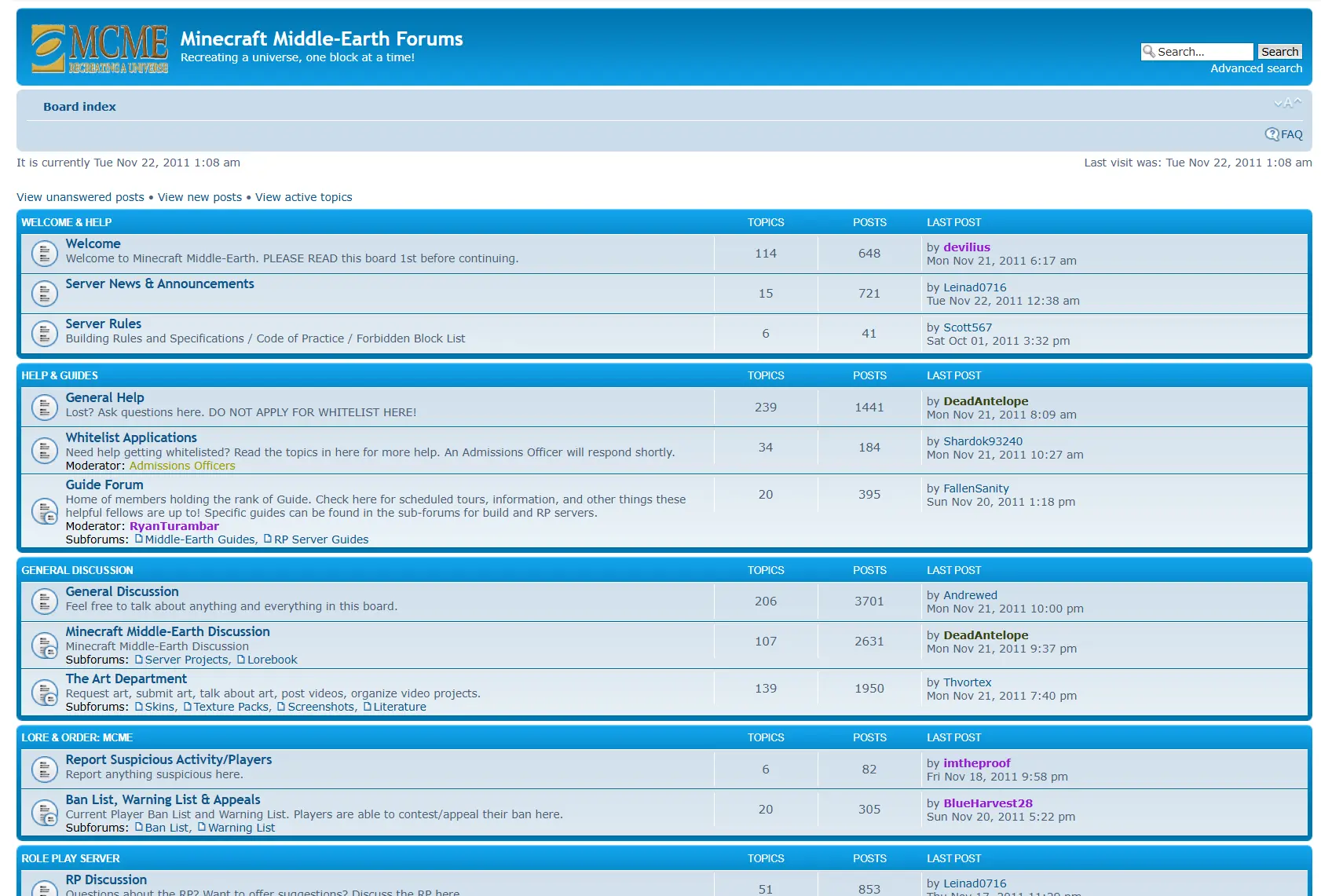This screenshot has width=1321, height=896.
Task: Click the subforum icon before Lorebook
Action: point(241,659)
